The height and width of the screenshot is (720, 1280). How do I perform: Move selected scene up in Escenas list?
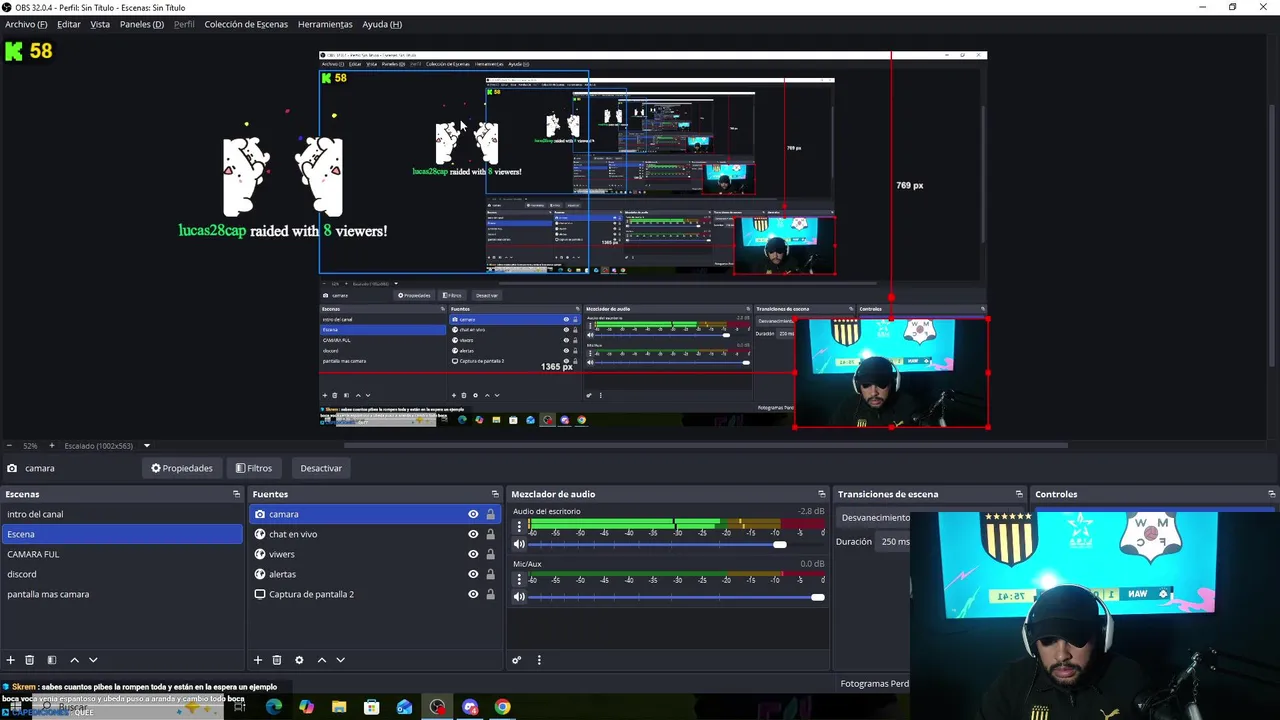[x=74, y=660]
